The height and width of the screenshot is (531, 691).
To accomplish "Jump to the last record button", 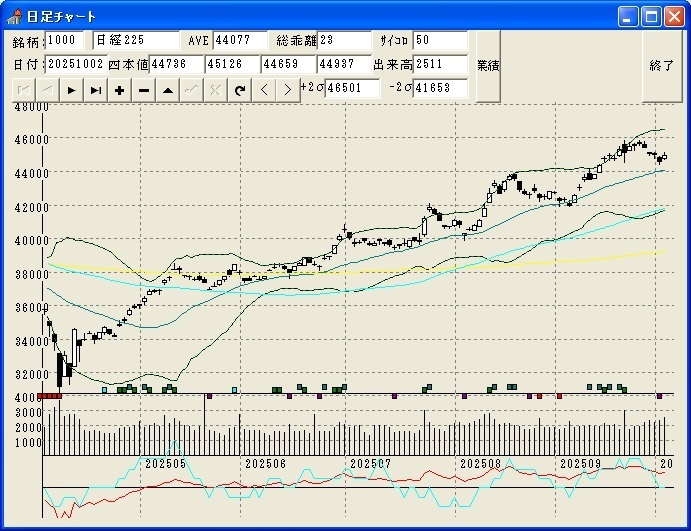I will pos(95,90).
